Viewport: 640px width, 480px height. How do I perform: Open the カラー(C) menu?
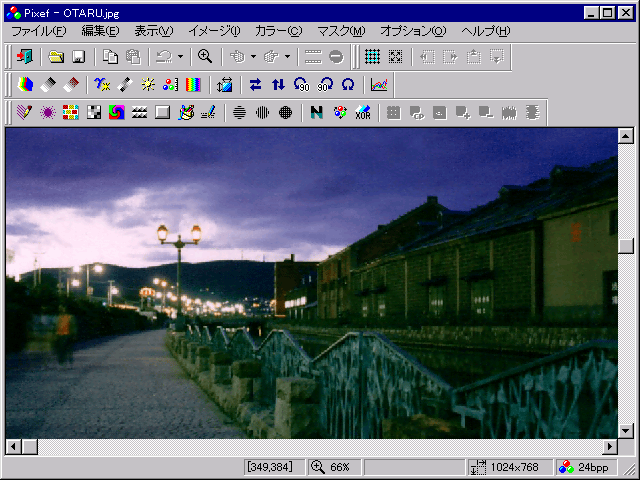279,31
